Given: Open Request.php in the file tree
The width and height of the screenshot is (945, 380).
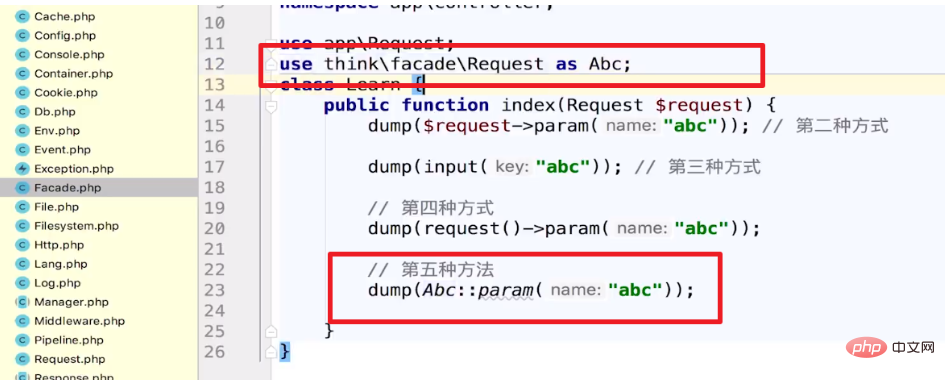Looking at the screenshot, I should pos(69,359).
